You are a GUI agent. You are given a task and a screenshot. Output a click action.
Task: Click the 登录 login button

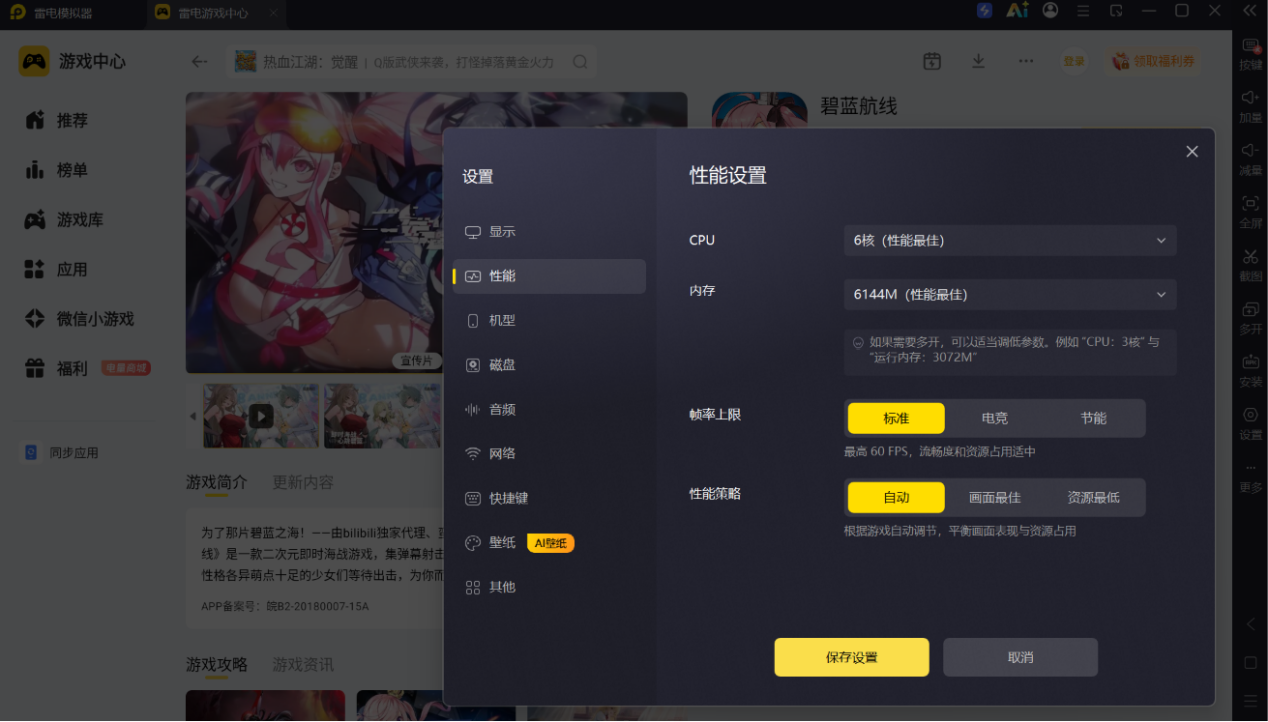coord(1074,61)
